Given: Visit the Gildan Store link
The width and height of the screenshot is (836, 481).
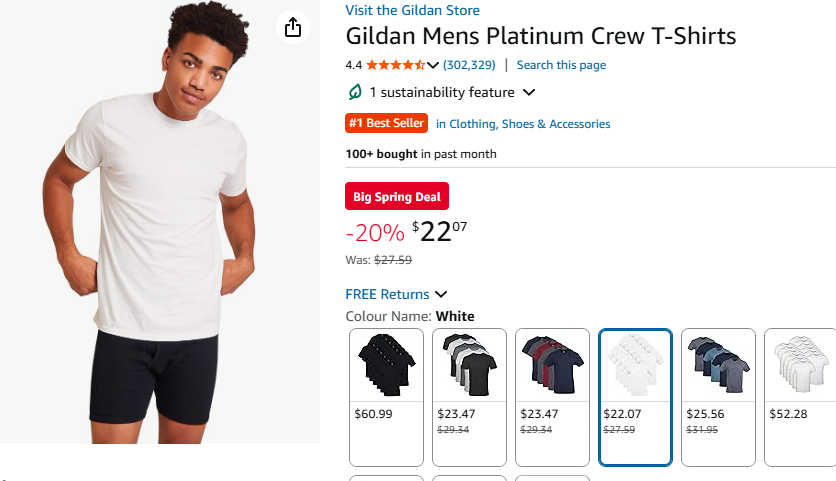Looking at the screenshot, I should click(412, 10).
